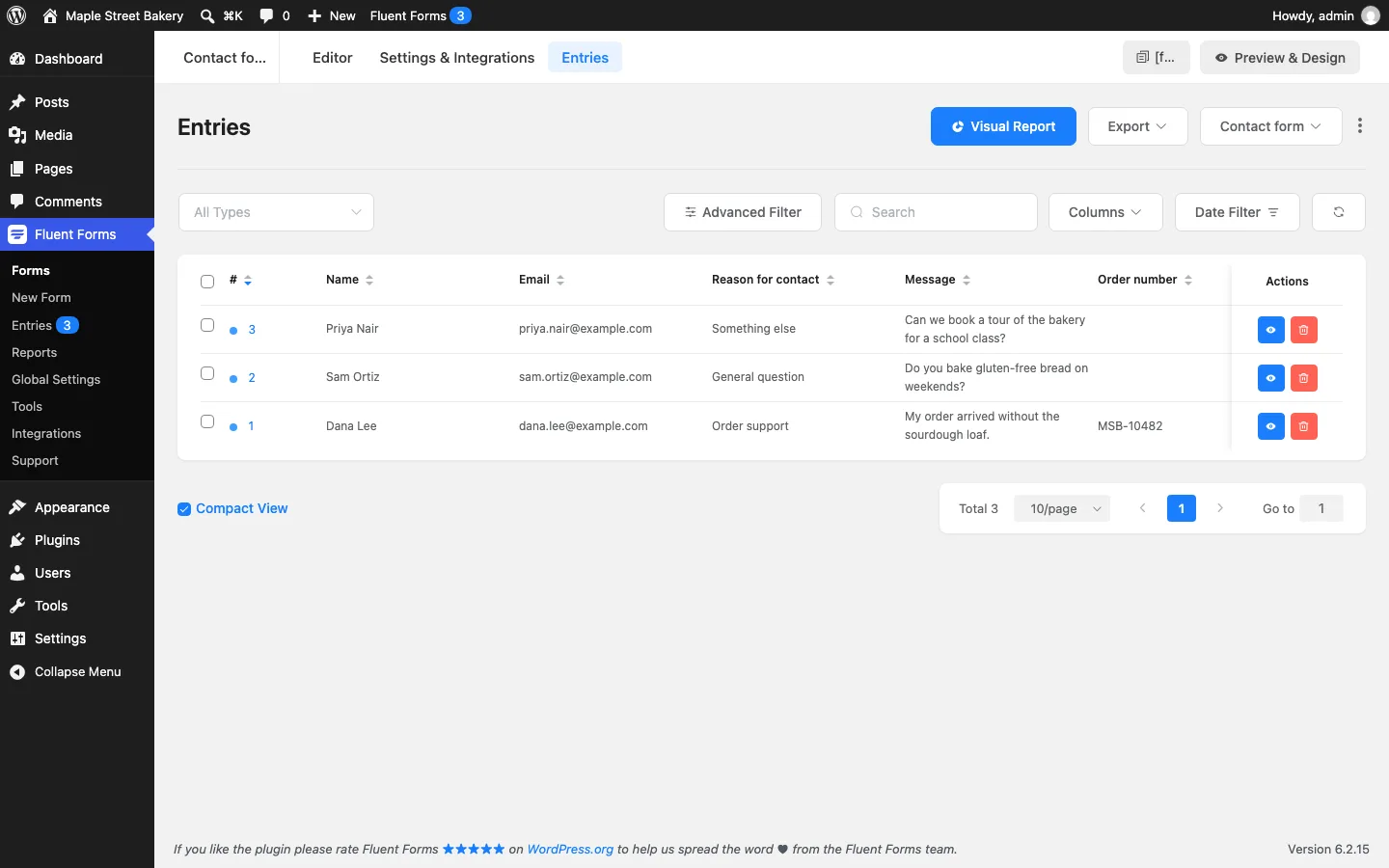Open the Contact form selector dropdown
Image resolution: width=1389 pixels, height=868 pixels.
click(1271, 126)
